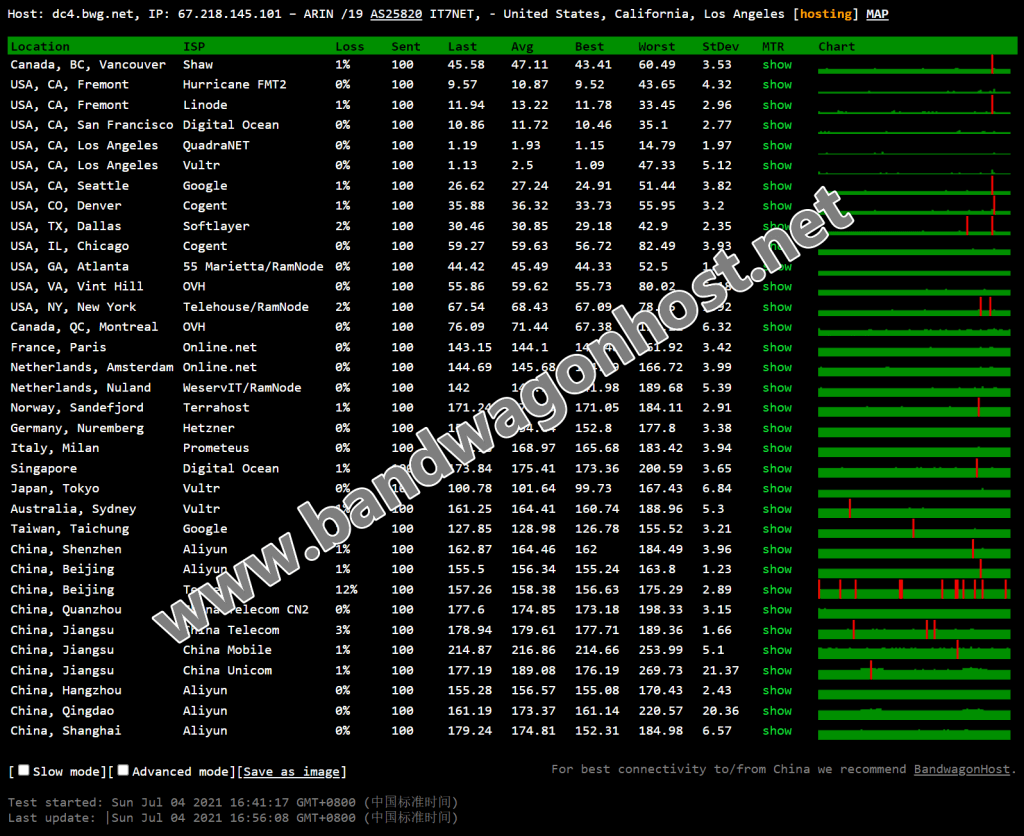Show MTR for Sydney Vultr row

pyautogui.click(x=777, y=508)
